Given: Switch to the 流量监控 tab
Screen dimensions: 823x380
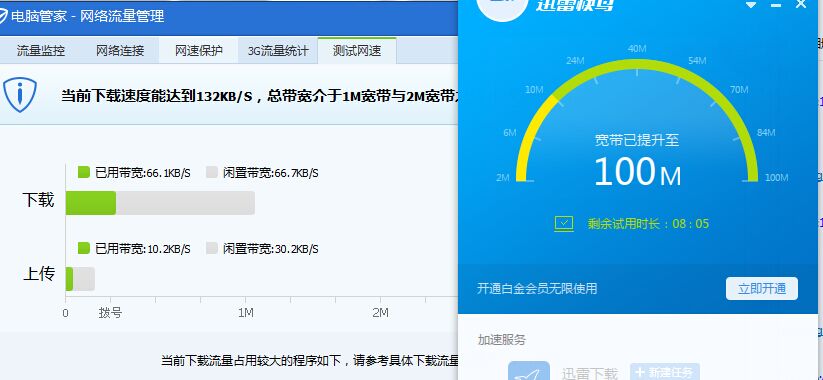Looking at the screenshot, I should point(40,51).
